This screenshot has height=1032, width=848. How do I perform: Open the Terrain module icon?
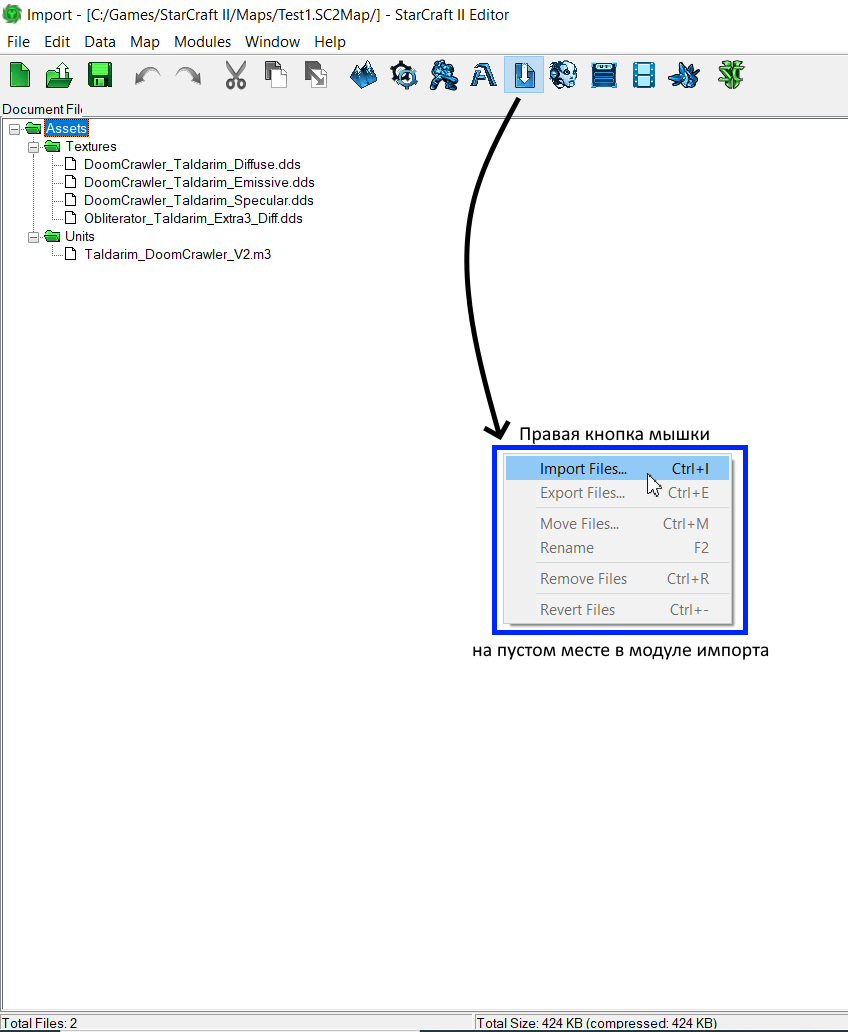tap(363, 74)
